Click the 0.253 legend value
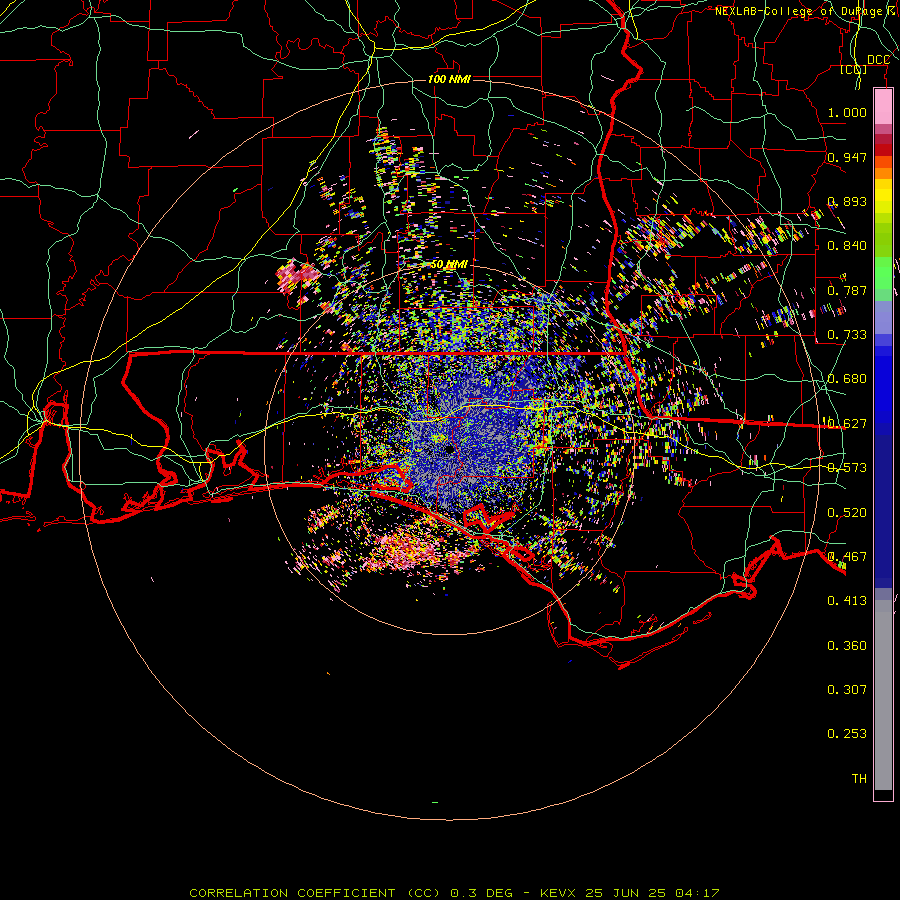Viewport: 900px width, 900px height. click(x=847, y=734)
